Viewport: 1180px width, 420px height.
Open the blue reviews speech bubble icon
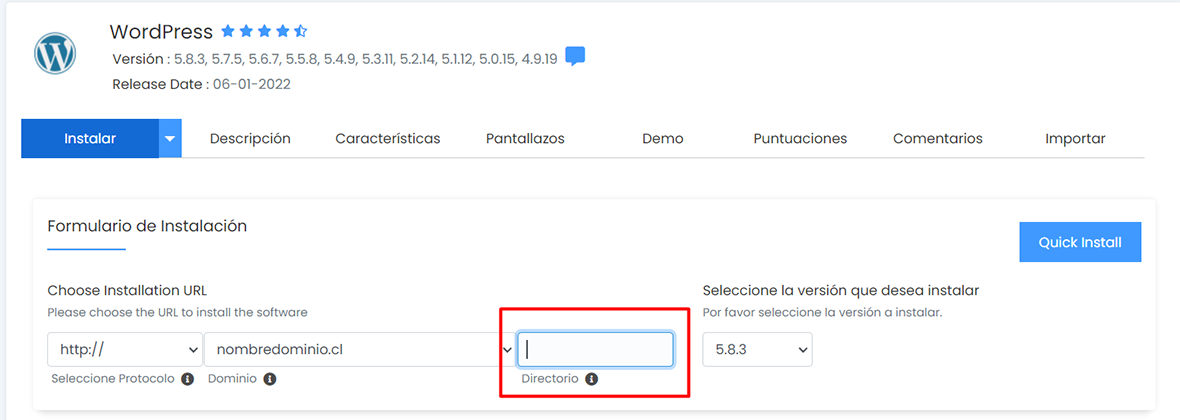coord(575,56)
